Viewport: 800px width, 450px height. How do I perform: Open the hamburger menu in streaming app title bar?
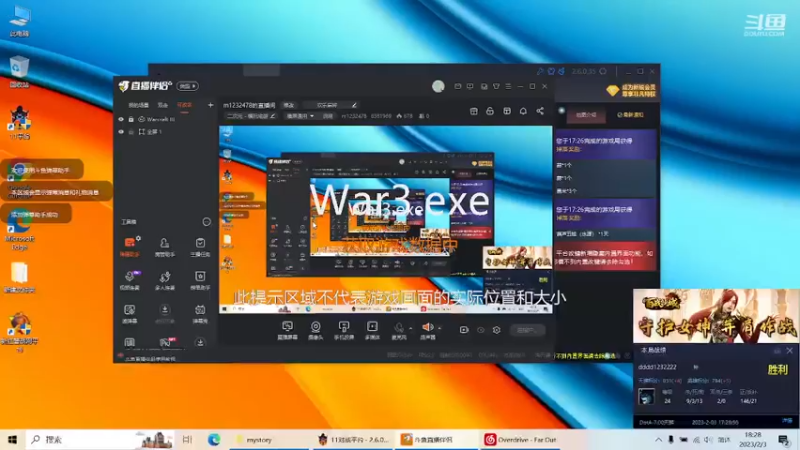click(x=508, y=86)
